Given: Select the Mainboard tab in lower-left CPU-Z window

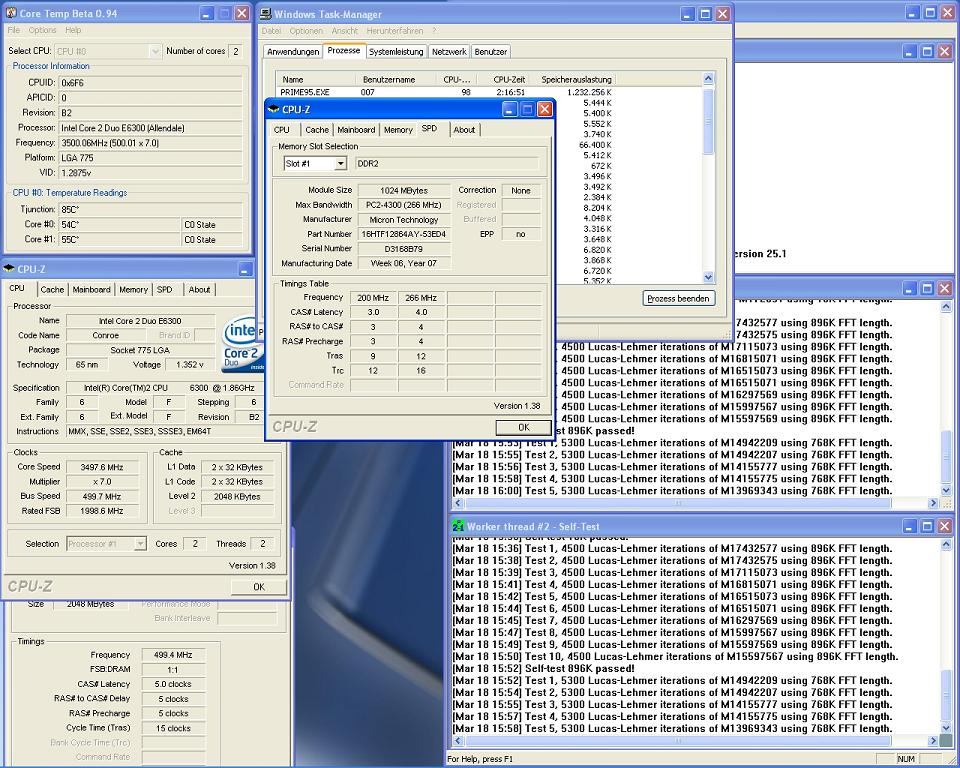Looking at the screenshot, I should 91,290.
